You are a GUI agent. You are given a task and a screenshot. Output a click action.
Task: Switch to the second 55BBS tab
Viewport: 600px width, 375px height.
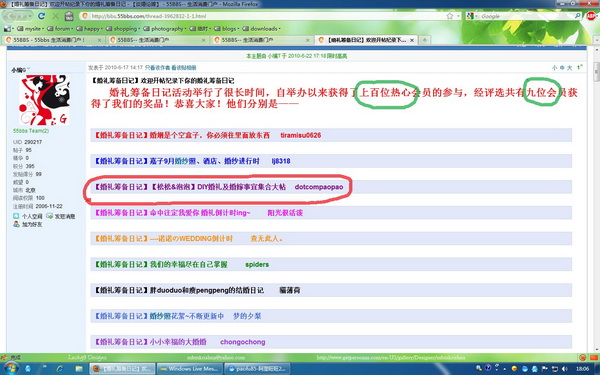158,40
